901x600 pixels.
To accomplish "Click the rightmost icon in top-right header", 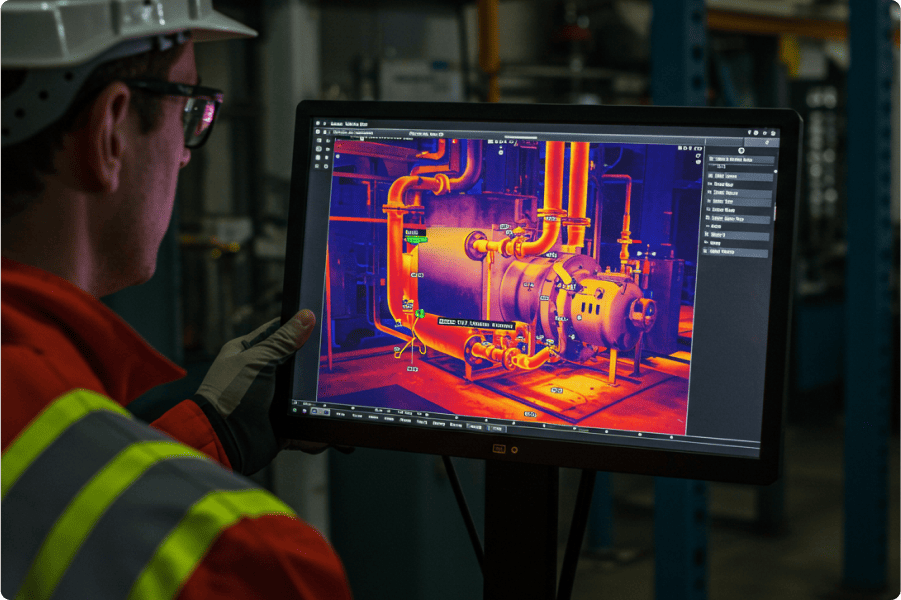I will (773, 133).
